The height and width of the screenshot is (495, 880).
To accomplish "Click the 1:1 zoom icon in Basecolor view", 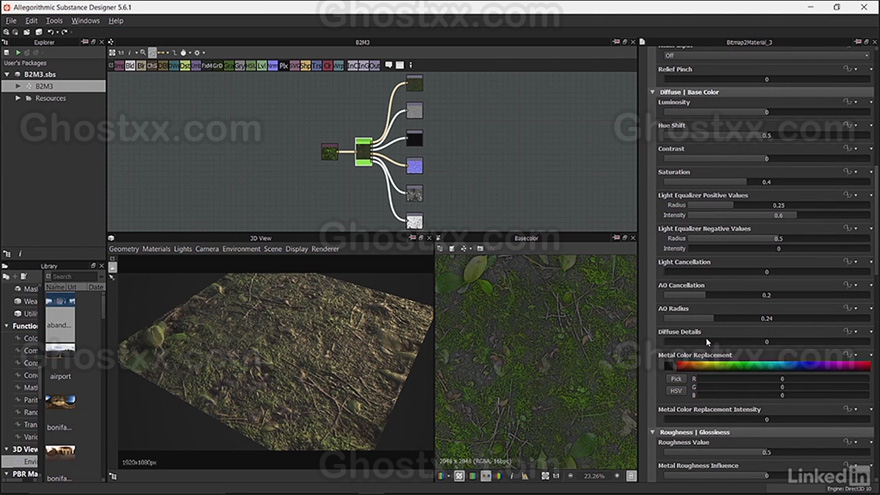I will (x=556, y=476).
